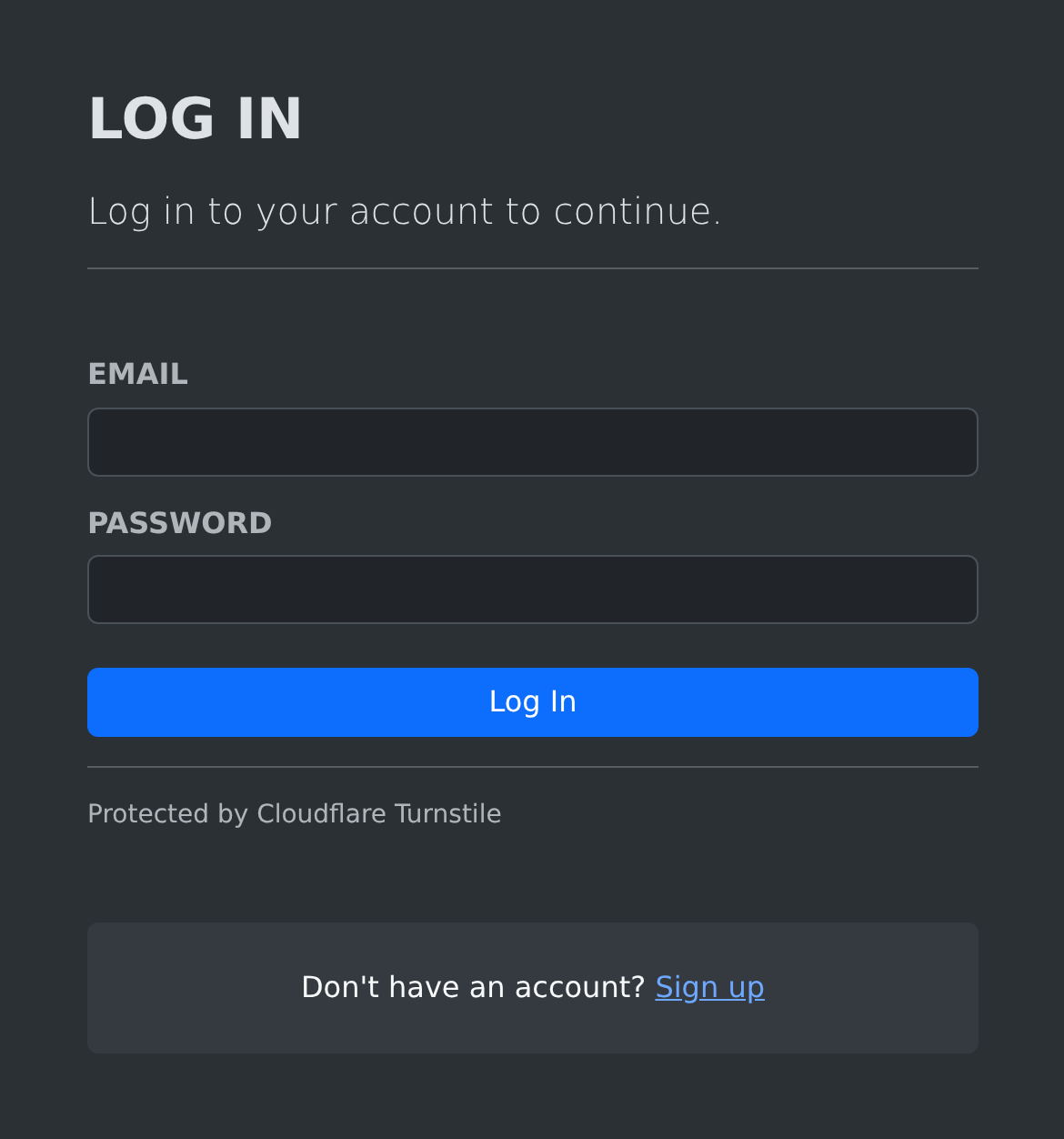Image resolution: width=1064 pixels, height=1139 pixels.
Task: Click the divider line below Log In button
Action: point(532,767)
